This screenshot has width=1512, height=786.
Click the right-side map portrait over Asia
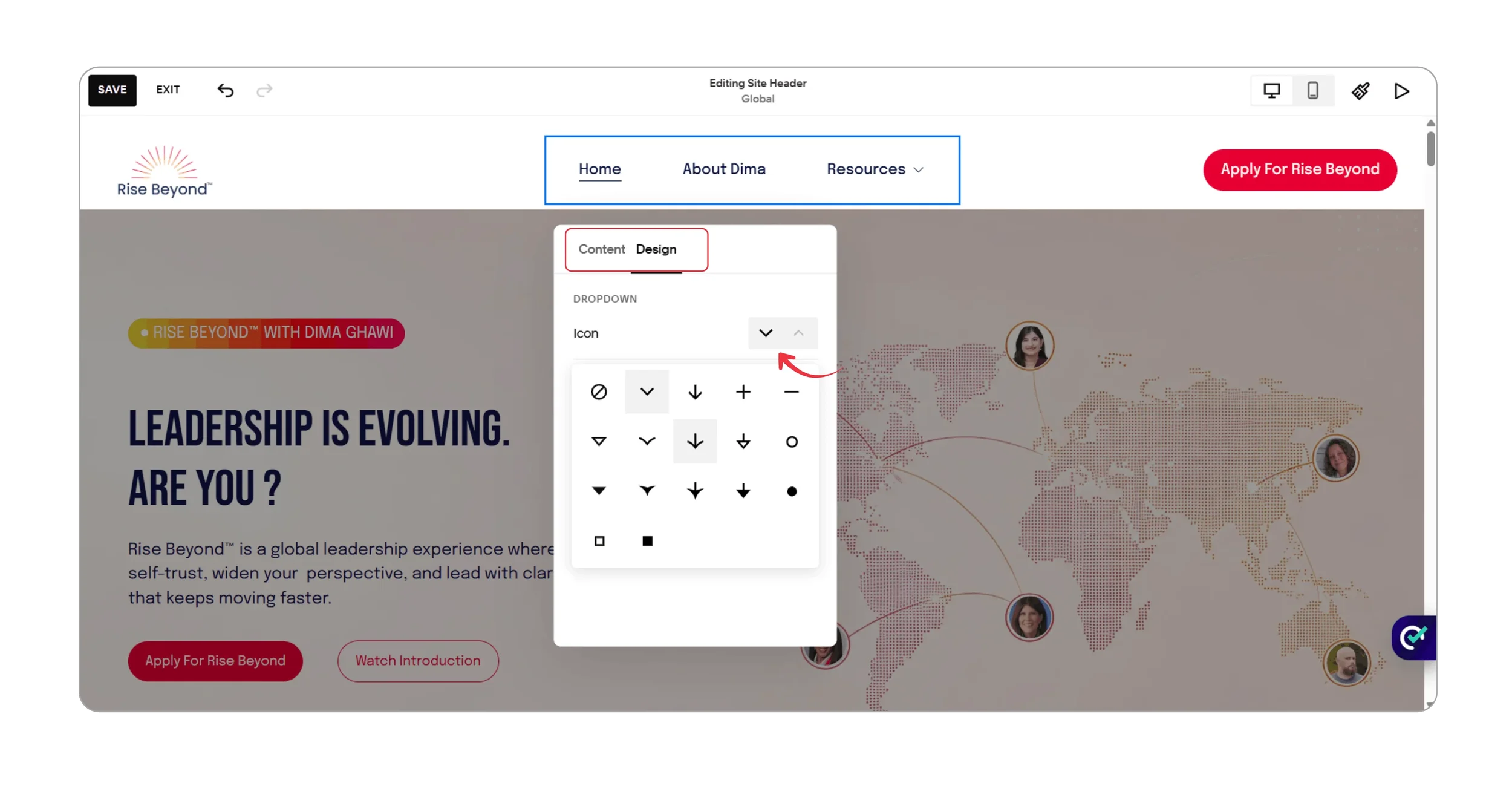(1335, 457)
